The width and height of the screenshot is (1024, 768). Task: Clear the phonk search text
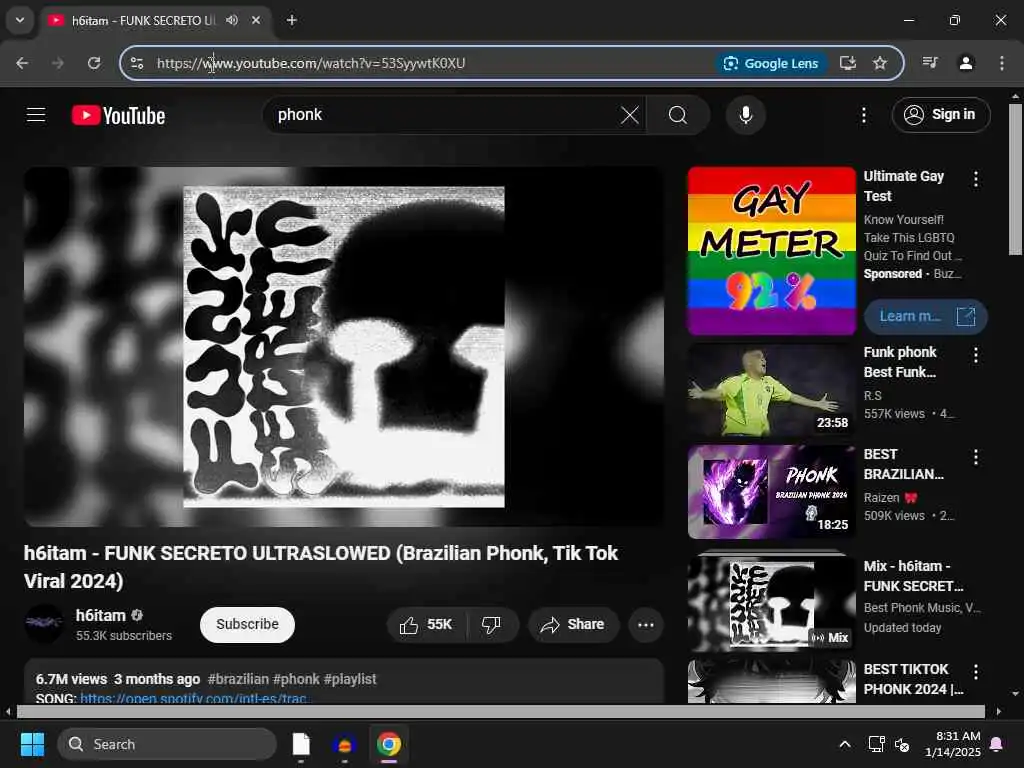pyautogui.click(x=630, y=116)
